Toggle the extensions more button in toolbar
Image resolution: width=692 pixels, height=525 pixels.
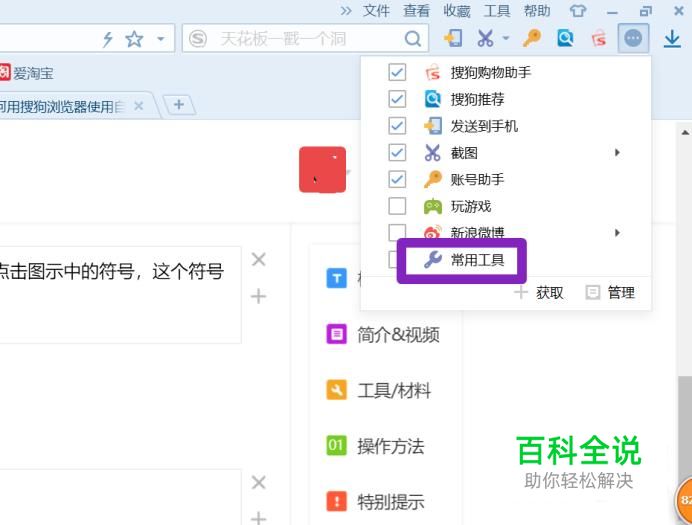(633, 38)
